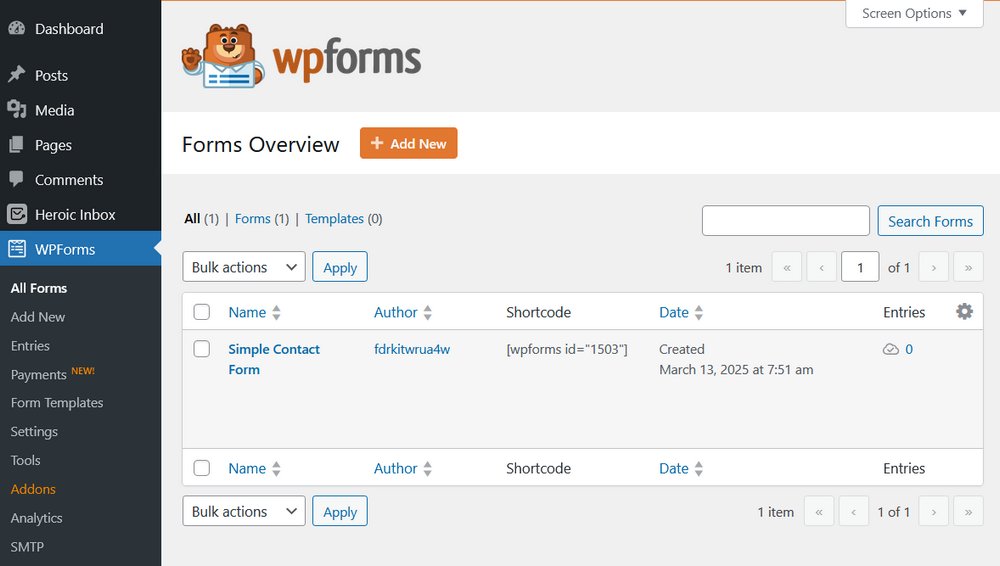Sort by Author using bottom footer arrows
Image resolution: width=1000 pixels, height=566 pixels.
(x=427, y=468)
